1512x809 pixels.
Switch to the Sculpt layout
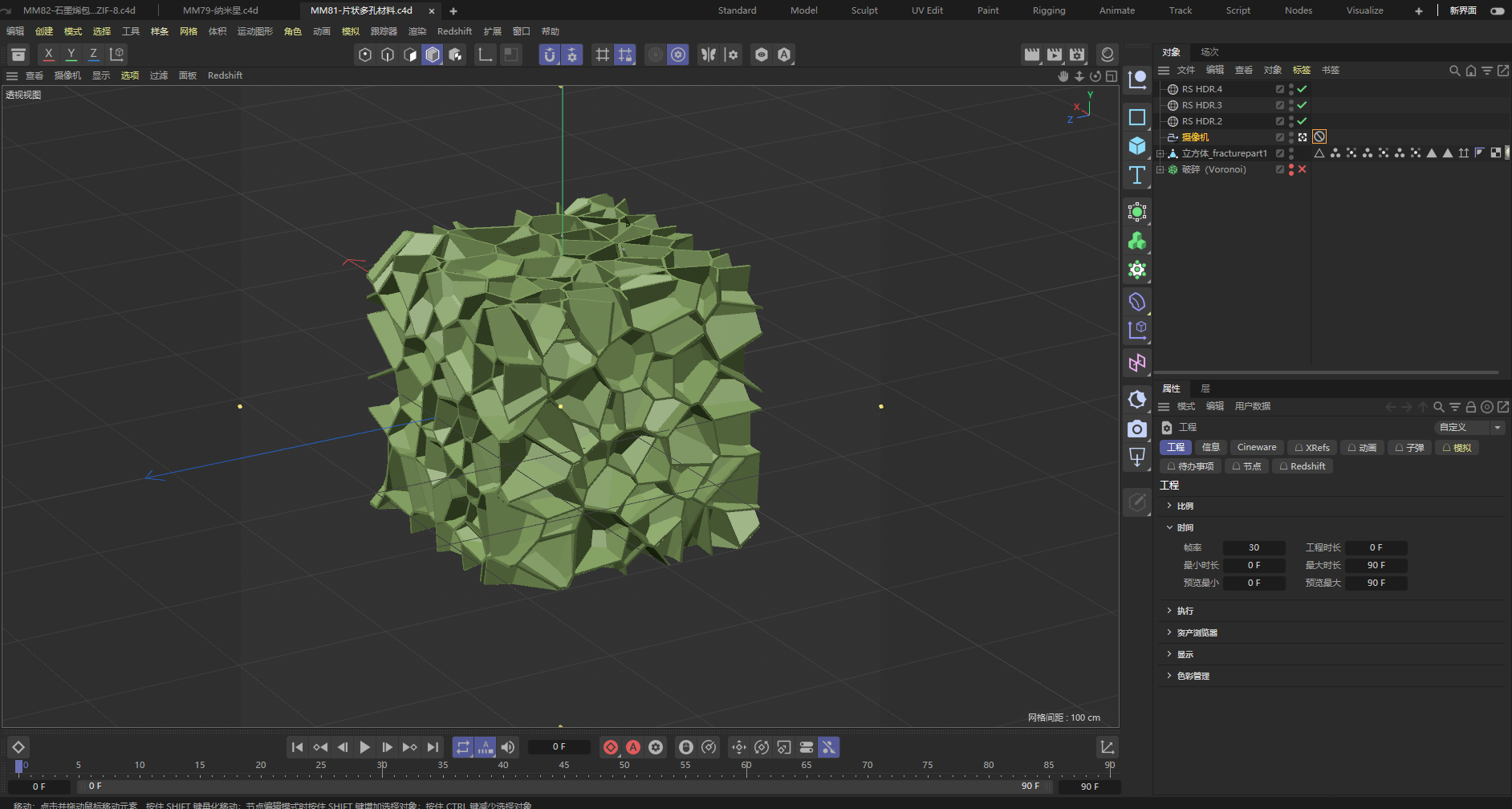tap(864, 10)
